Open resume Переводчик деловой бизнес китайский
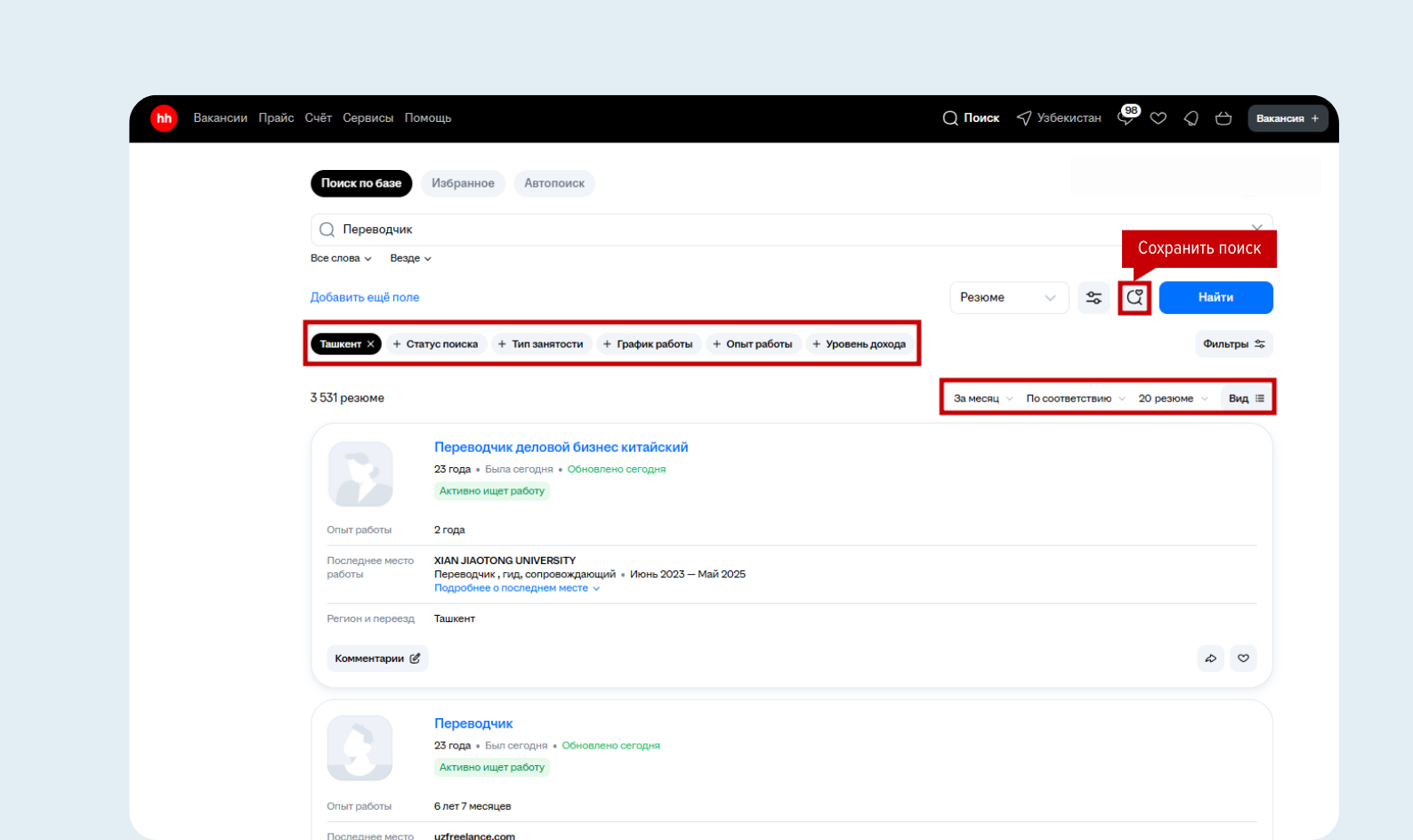 (561, 448)
